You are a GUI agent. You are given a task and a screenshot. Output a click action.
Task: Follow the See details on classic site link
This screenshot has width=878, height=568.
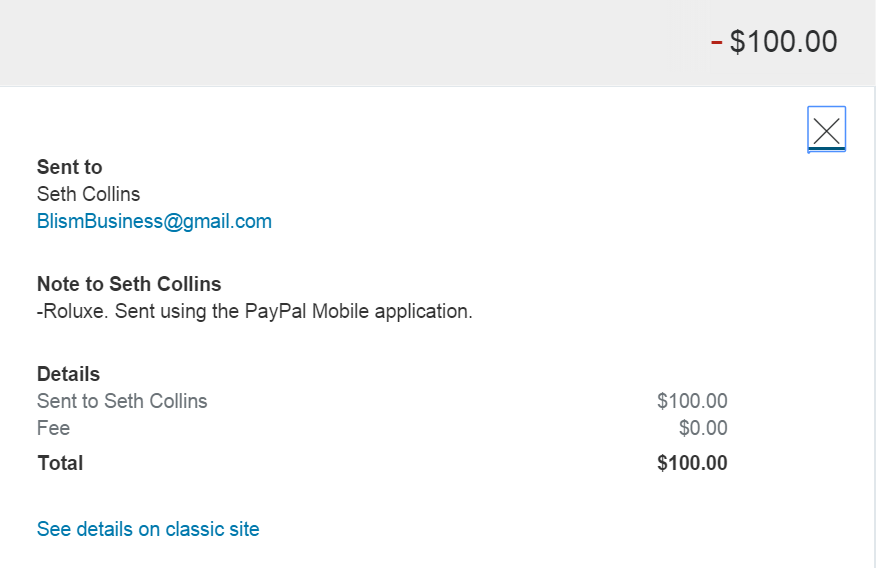[148, 529]
